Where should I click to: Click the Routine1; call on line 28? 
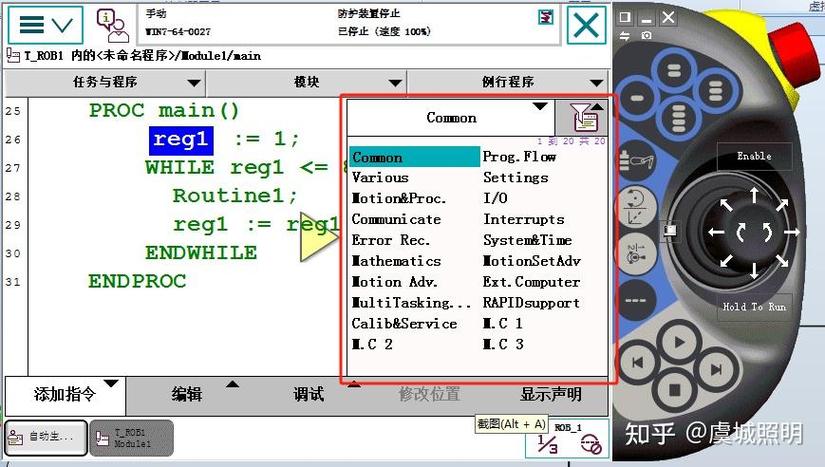(x=235, y=196)
